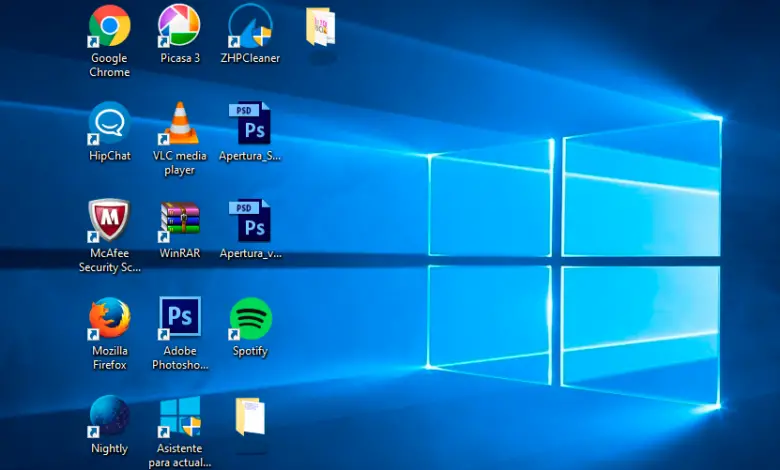Screen dimensions: 780x470
Task: Select the Picasa 3 shortcut icon
Action: 179,26
